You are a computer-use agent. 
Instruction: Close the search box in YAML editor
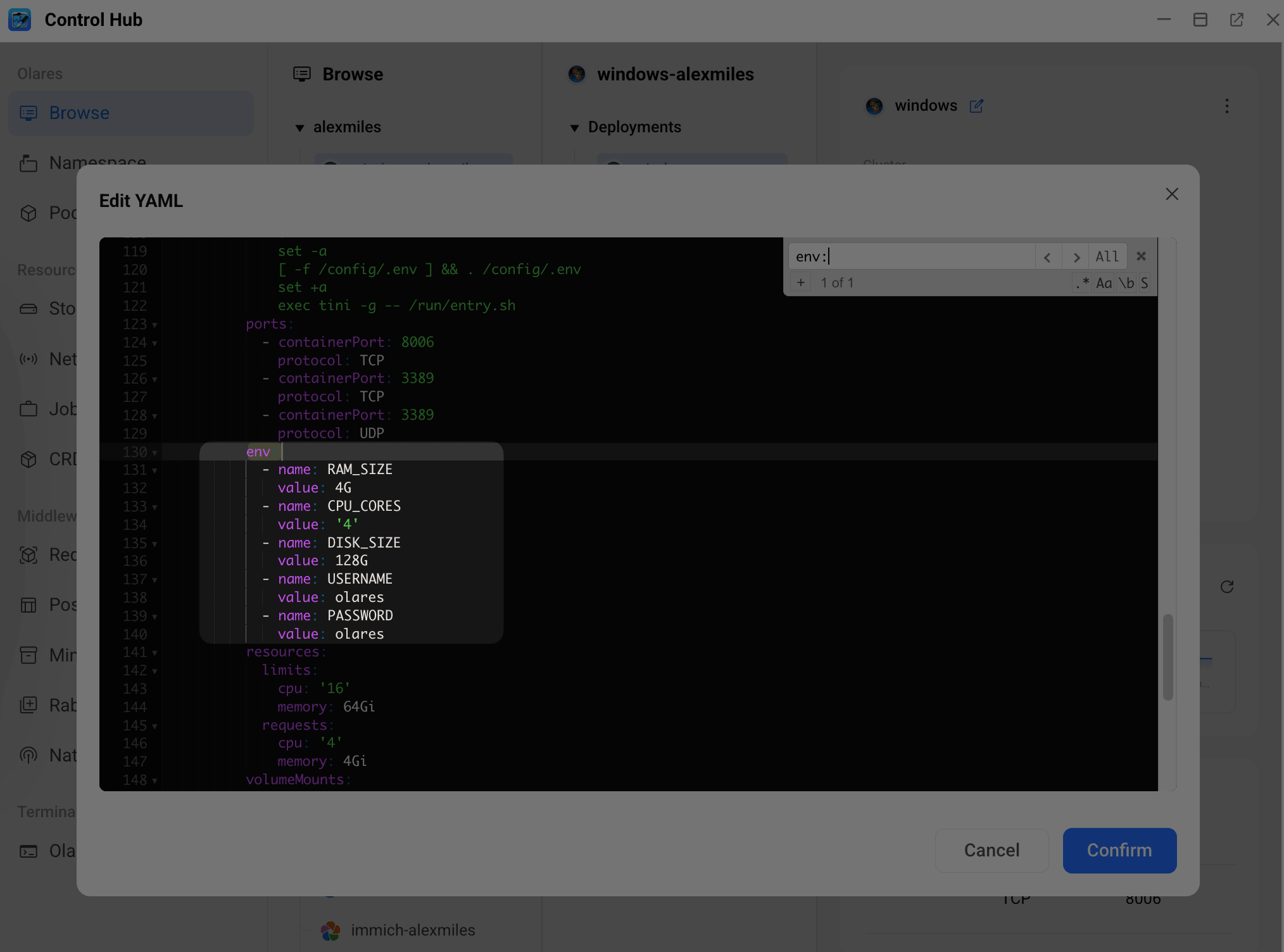point(1141,256)
